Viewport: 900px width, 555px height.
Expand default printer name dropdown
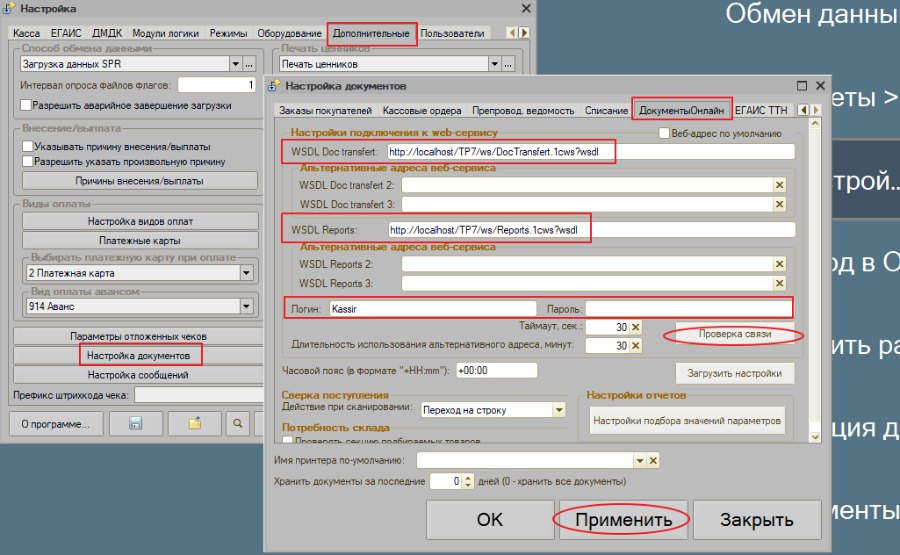640,460
